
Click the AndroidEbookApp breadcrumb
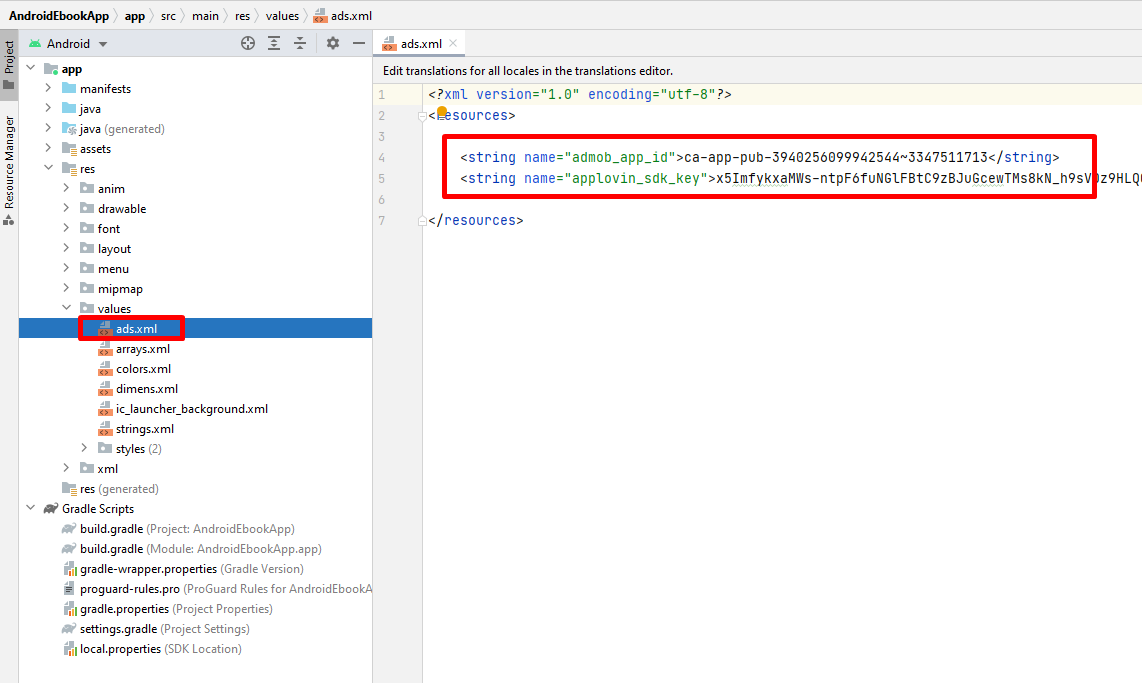[58, 16]
